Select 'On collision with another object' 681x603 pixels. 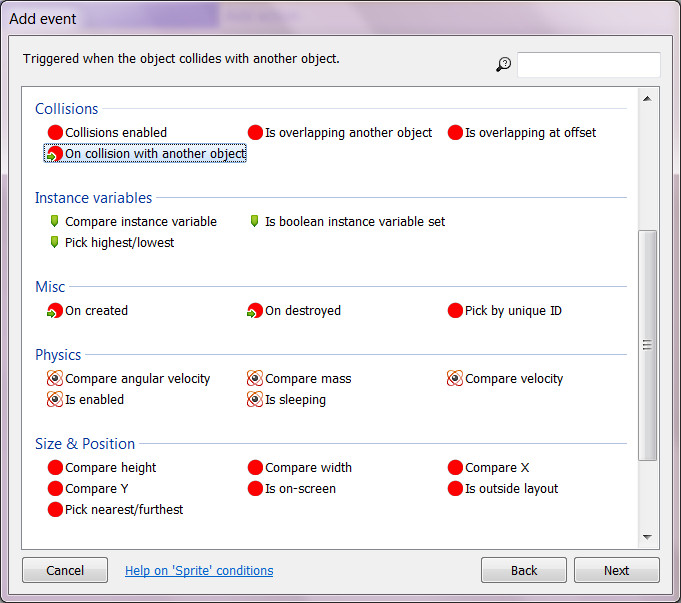point(154,154)
